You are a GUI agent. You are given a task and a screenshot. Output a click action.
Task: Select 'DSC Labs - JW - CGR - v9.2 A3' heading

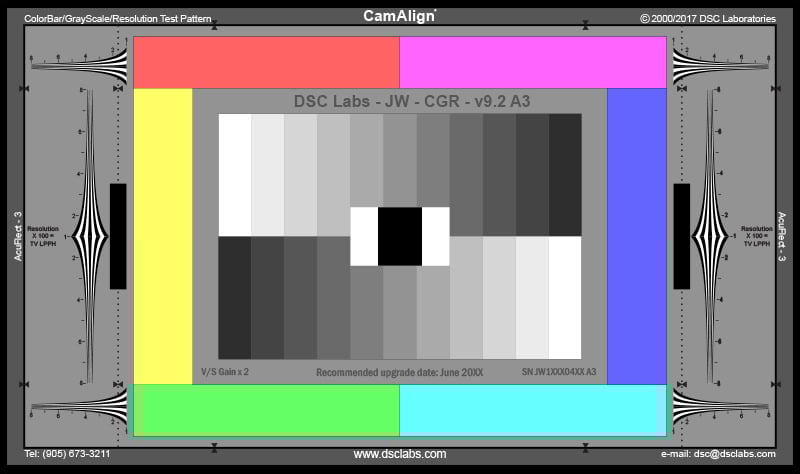click(x=412, y=101)
